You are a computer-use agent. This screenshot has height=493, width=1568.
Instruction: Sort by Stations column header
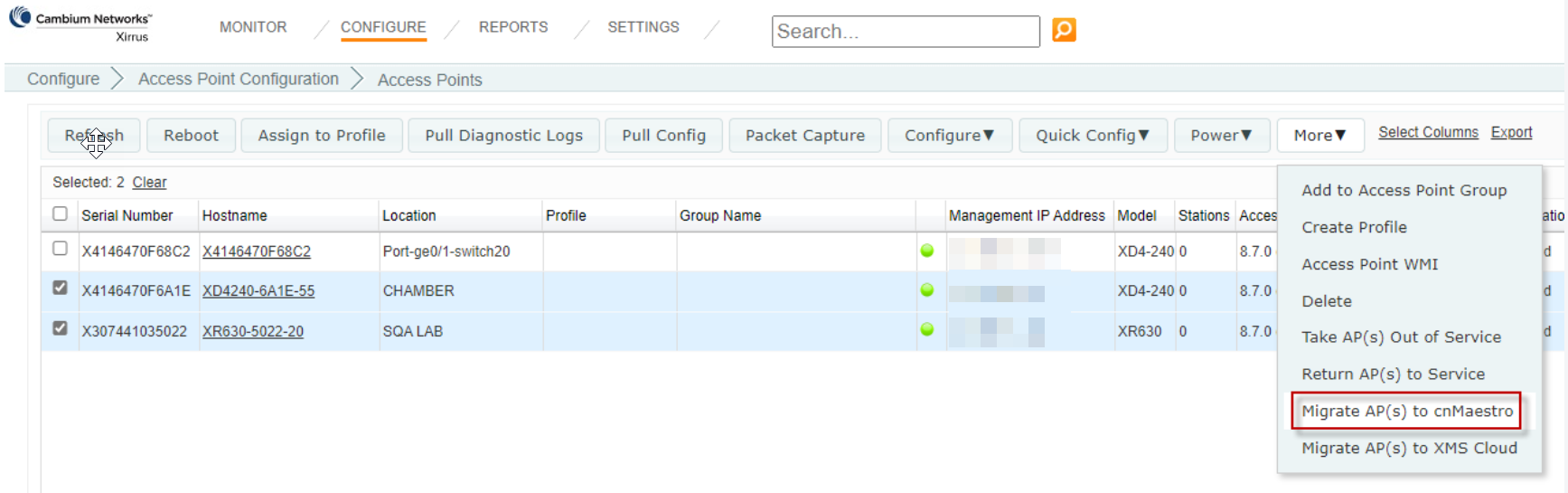tap(1204, 215)
